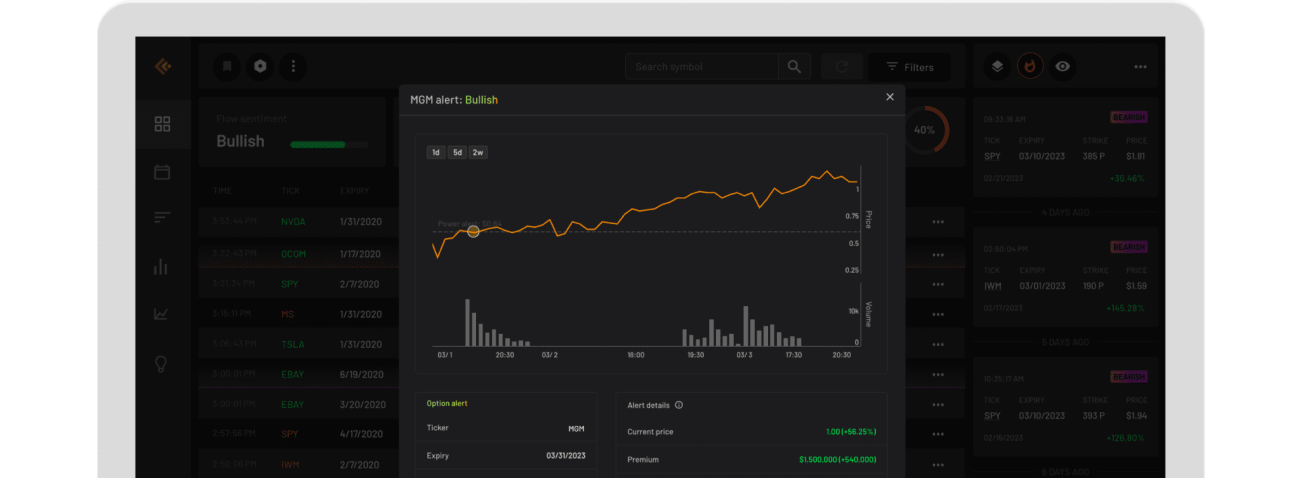Screen dimensions: 1300x478
Task: Click the 40% circular gauge
Action: pyautogui.click(x=924, y=130)
